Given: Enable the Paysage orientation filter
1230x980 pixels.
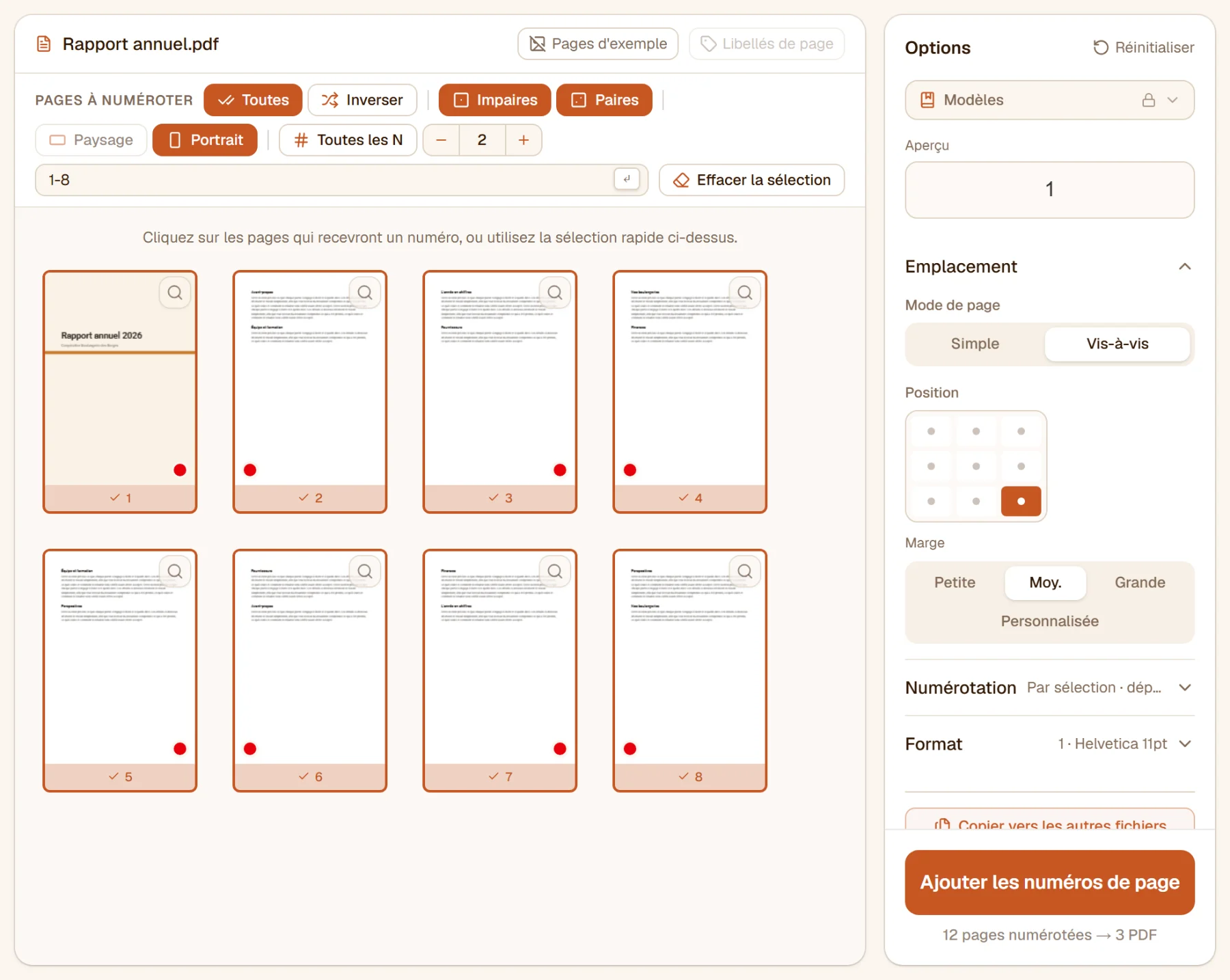Looking at the screenshot, I should pos(91,140).
